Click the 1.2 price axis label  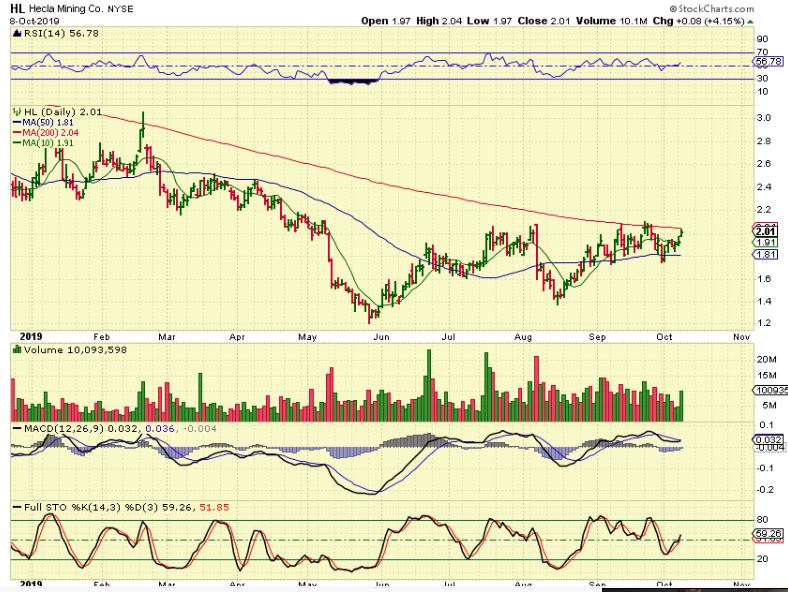(x=764, y=323)
